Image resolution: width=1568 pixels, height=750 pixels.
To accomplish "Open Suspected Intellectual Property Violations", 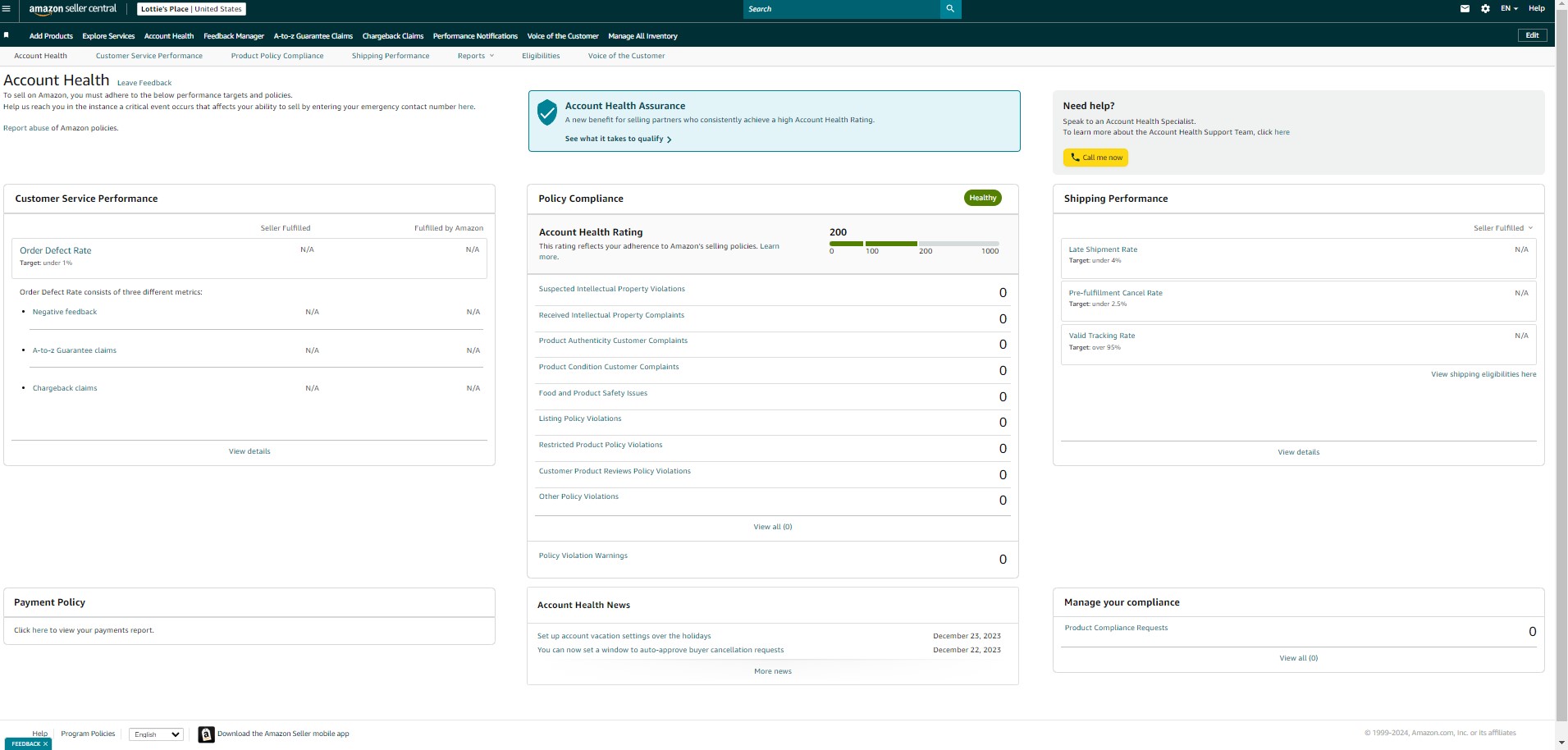I will 612,289.
